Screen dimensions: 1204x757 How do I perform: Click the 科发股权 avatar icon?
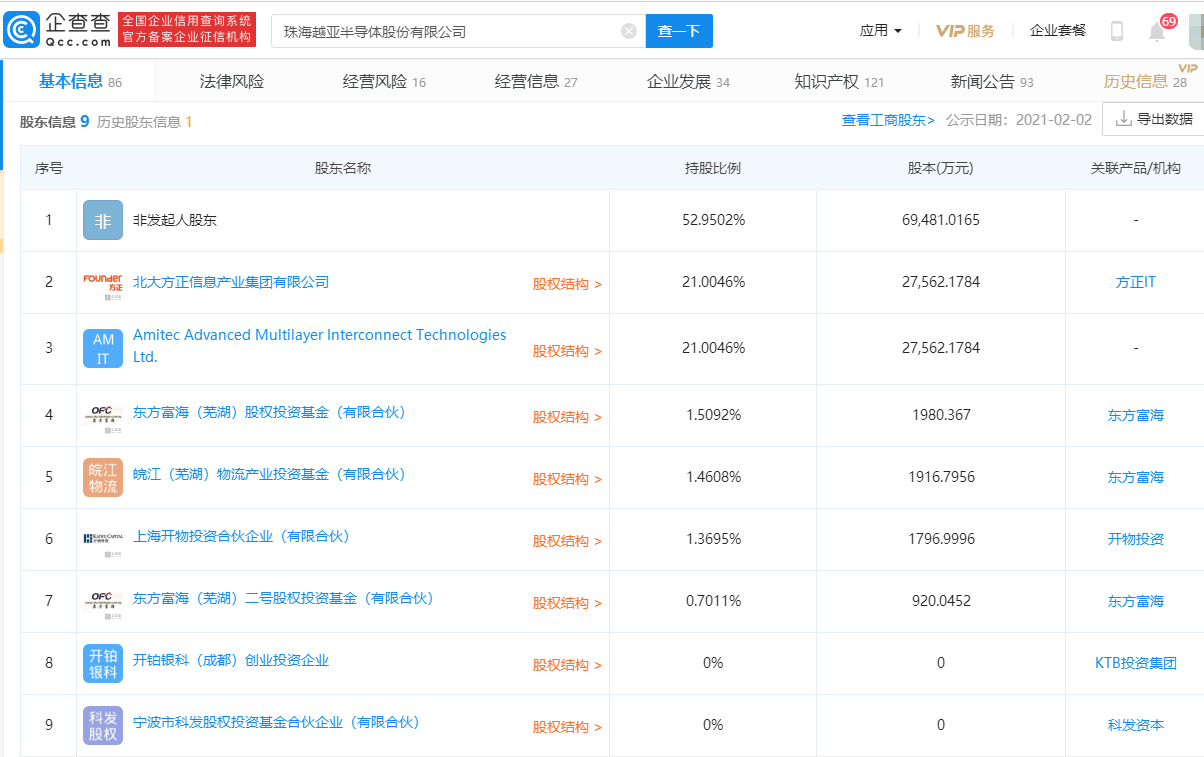[x=103, y=725]
